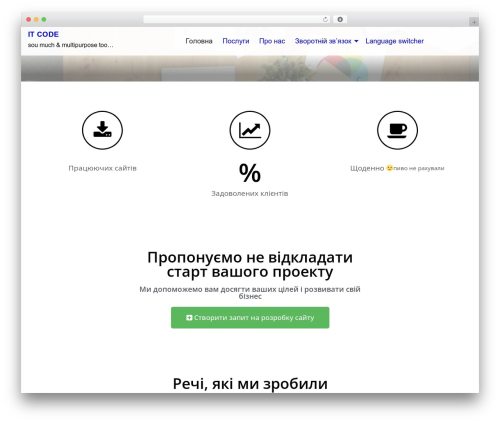Click the header banner image
Screen dimensions: 500x423
250,68
